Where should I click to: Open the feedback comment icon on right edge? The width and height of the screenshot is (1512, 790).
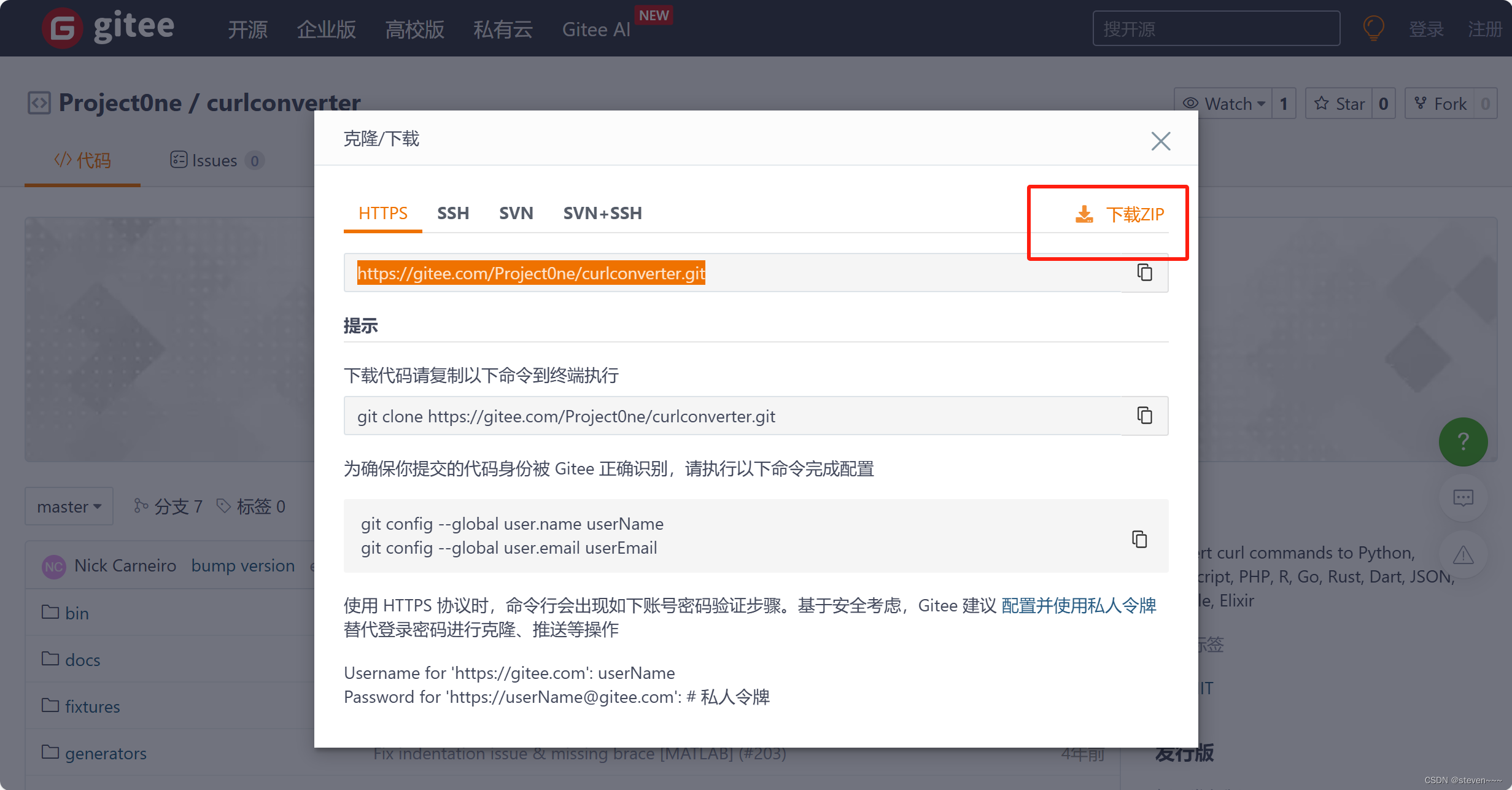tap(1464, 498)
